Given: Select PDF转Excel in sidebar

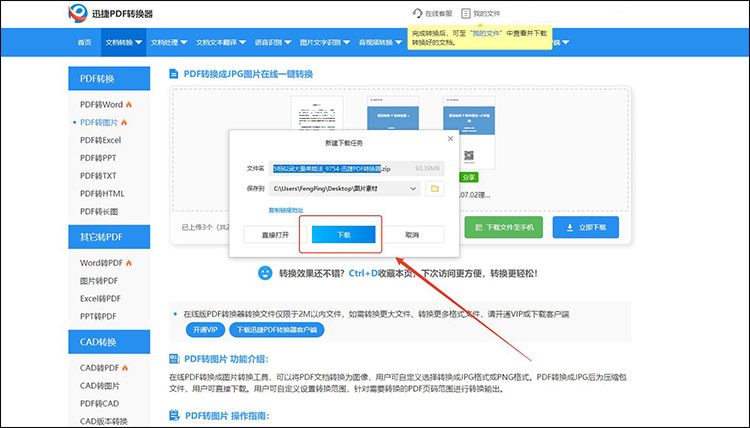Looking at the screenshot, I should 100,140.
